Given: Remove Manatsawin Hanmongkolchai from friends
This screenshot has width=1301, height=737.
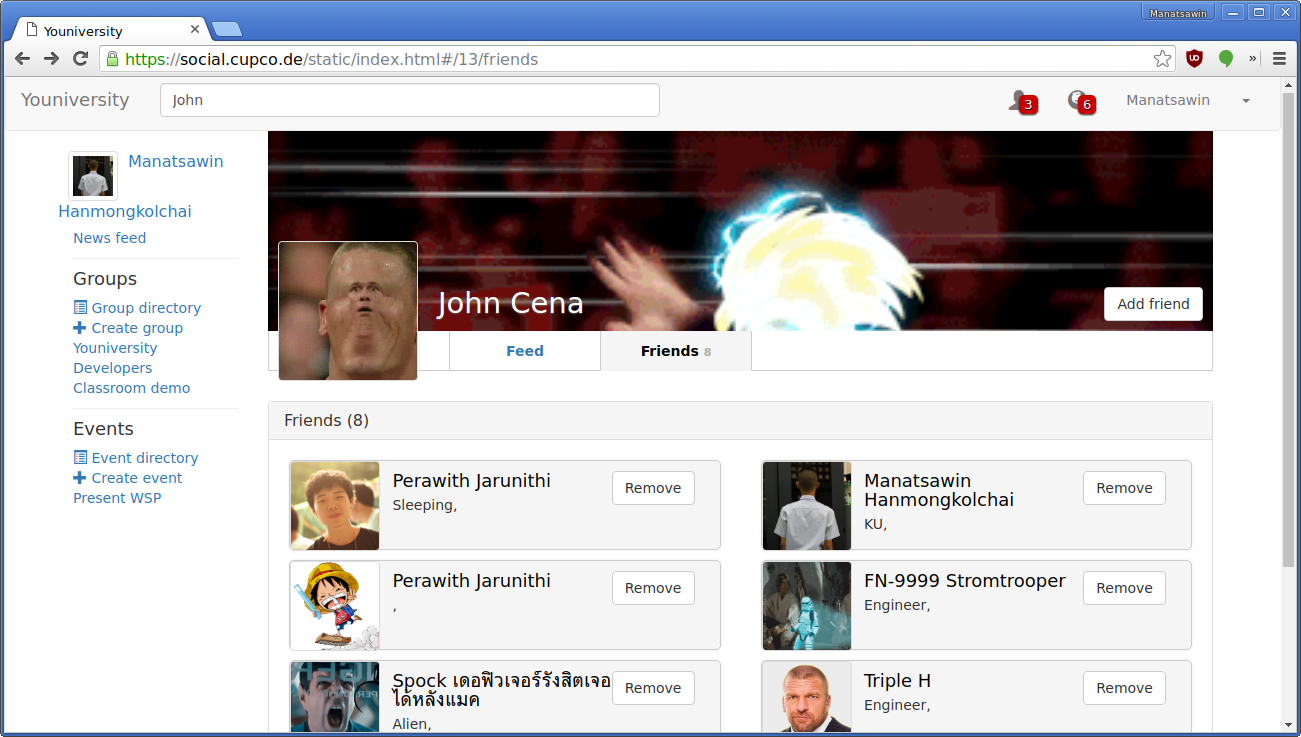Looking at the screenshot, I should 1124,488.
